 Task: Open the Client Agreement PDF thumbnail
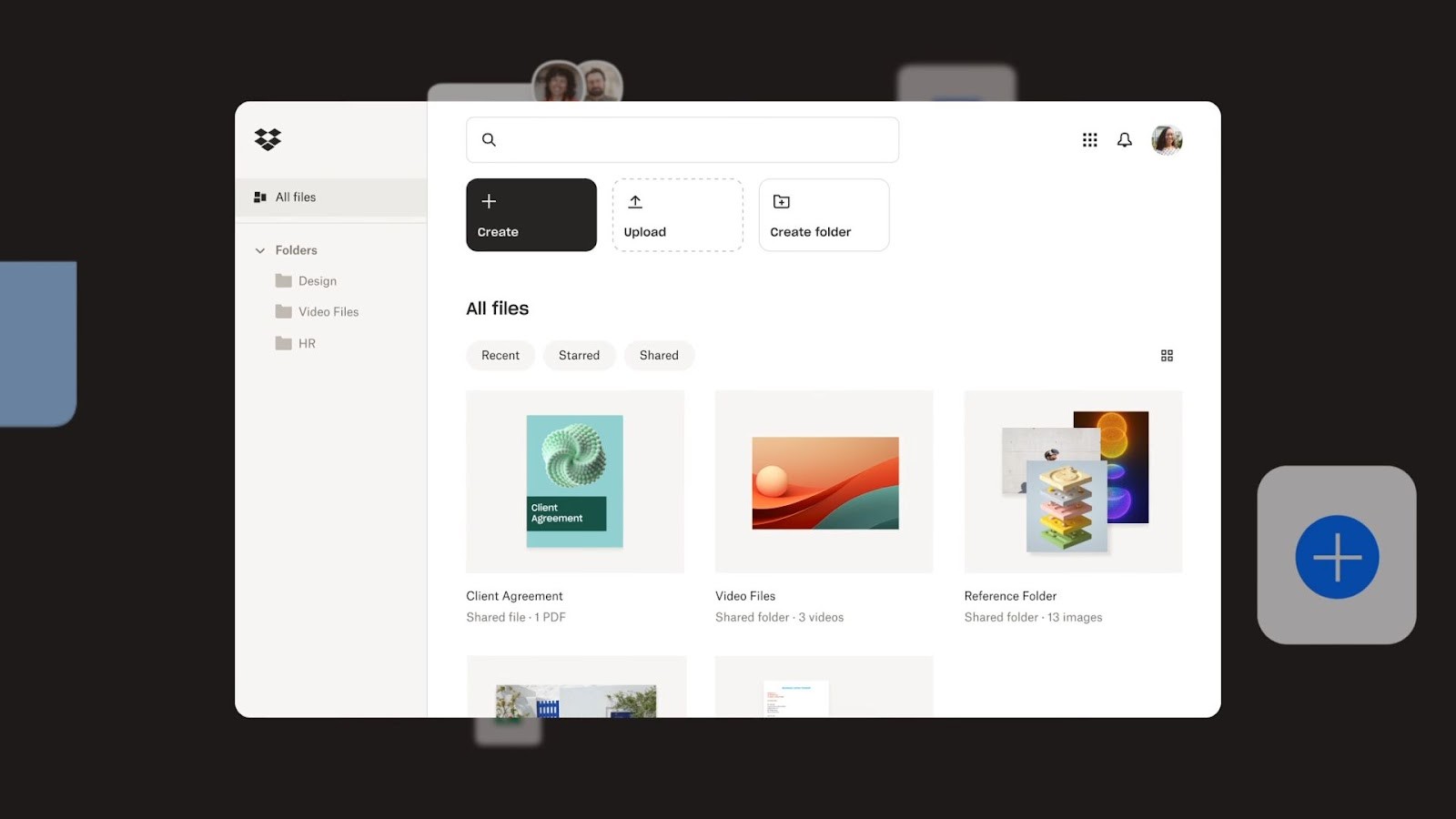pyautogui.click(x=574, y=481)
